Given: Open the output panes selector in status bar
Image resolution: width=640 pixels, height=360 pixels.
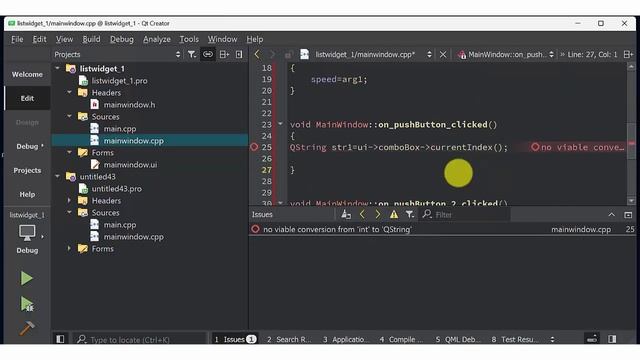Looking at the screenshot, I should 552,339.
